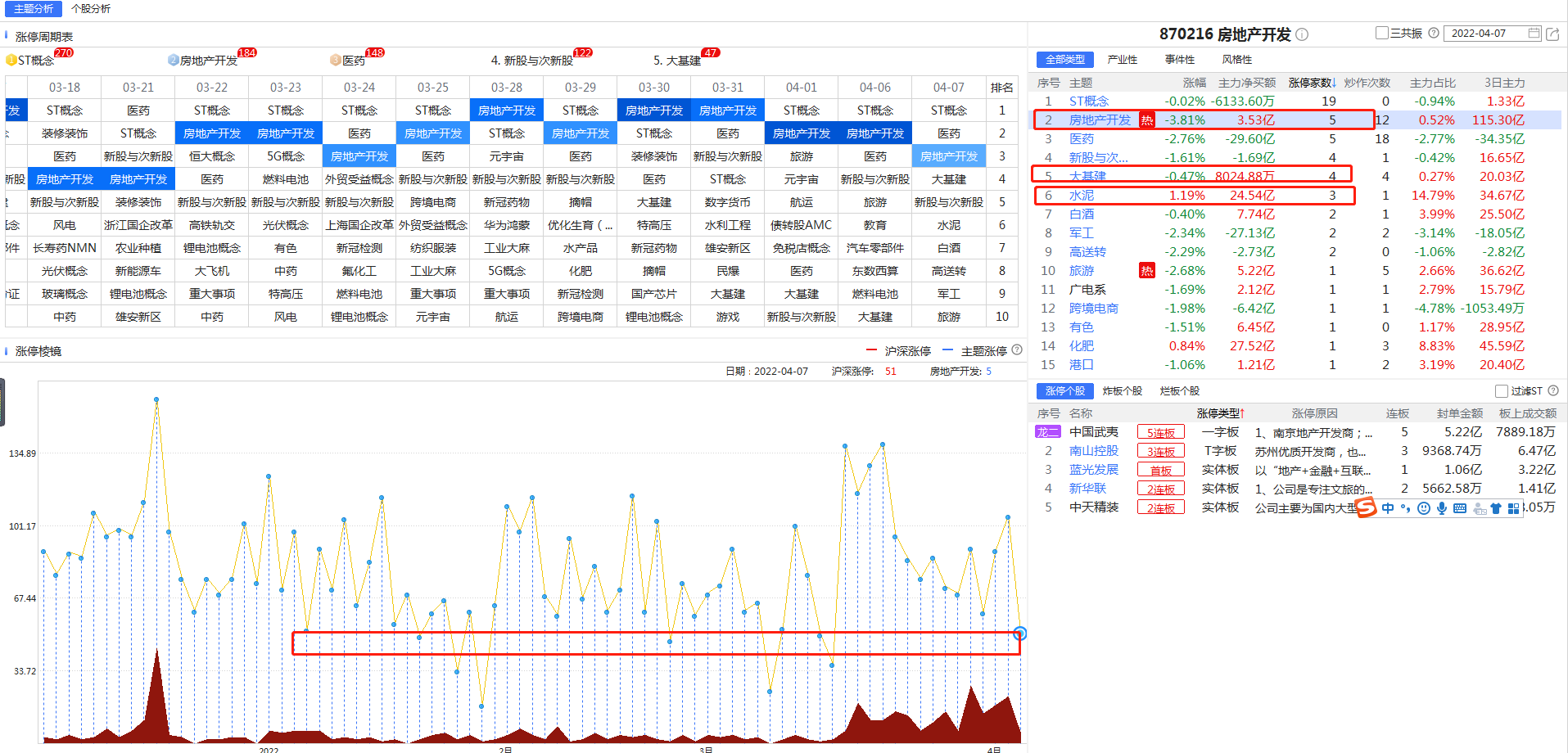Toggle the 主题涨停 legend series

click(x=974, y=350)
